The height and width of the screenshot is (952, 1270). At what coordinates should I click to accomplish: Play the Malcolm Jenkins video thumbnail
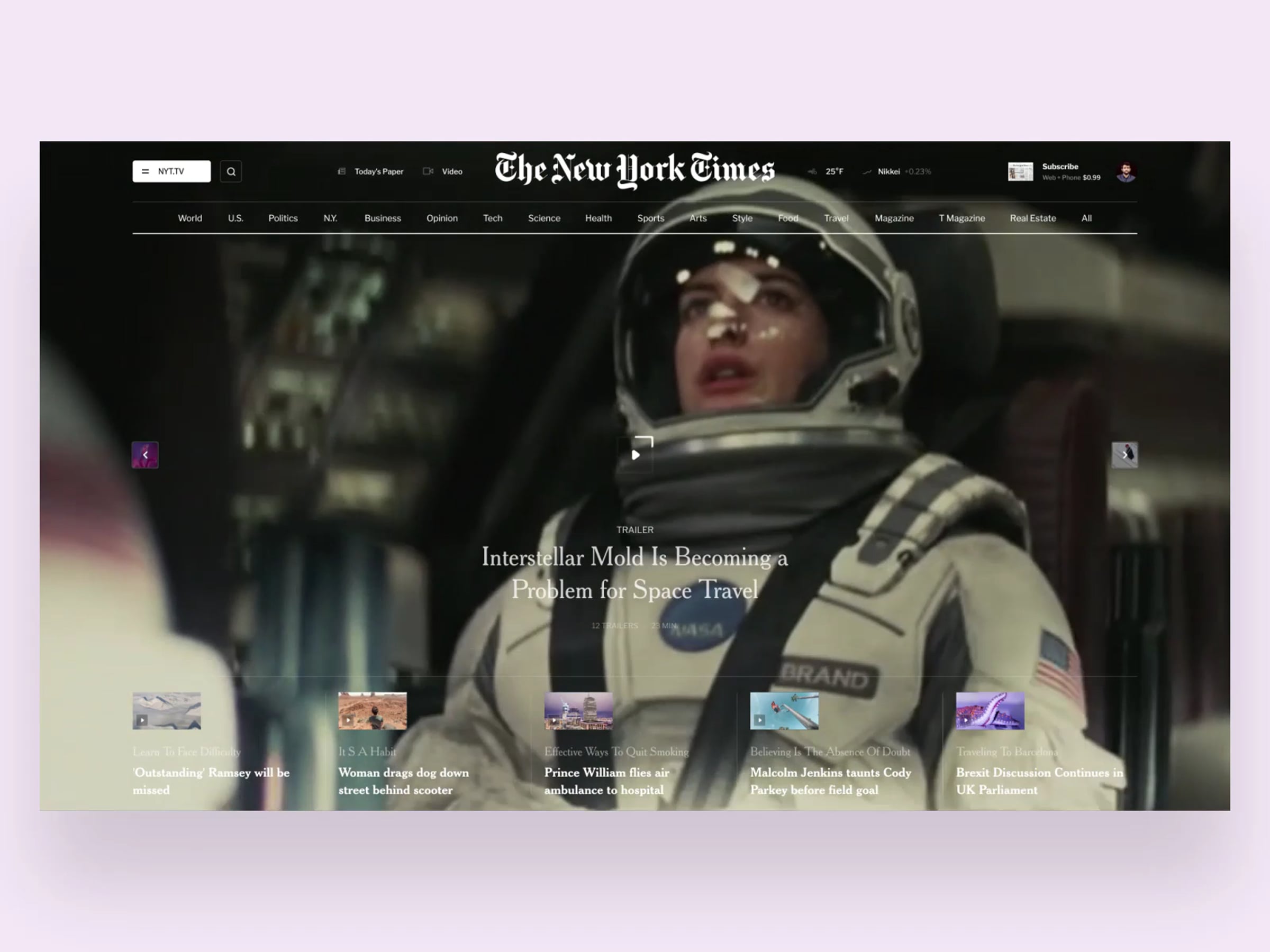tap(784, 711)
